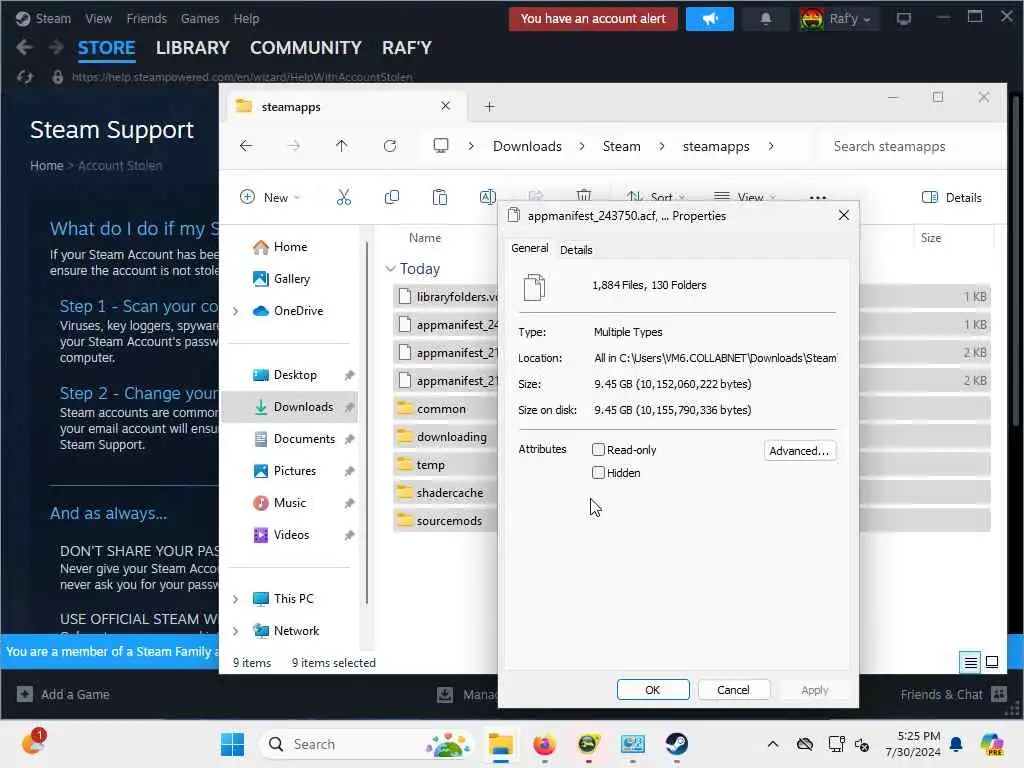Open the Sort dropdown menu

pyautogui.click(x=656, y=197)
